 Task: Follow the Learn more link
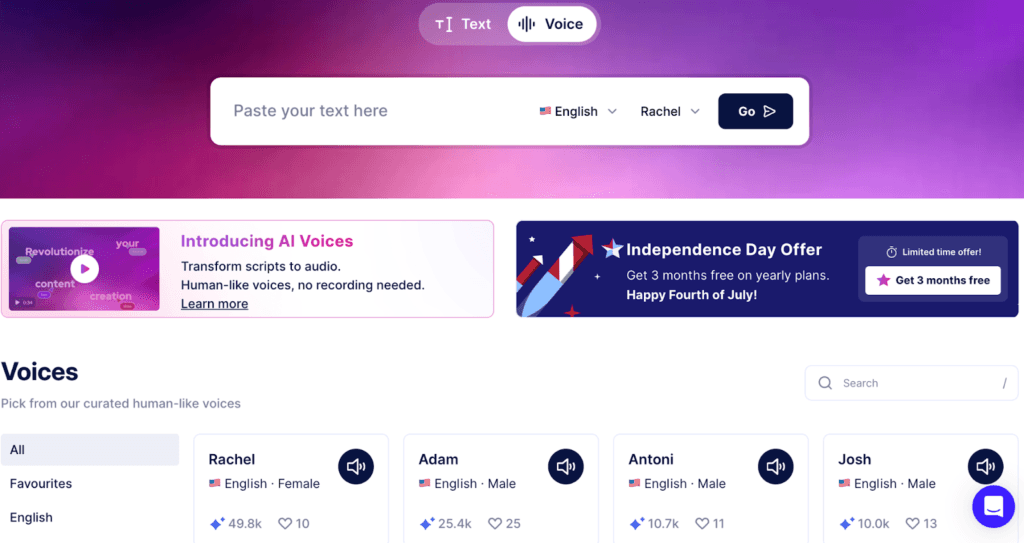[214, 304]
